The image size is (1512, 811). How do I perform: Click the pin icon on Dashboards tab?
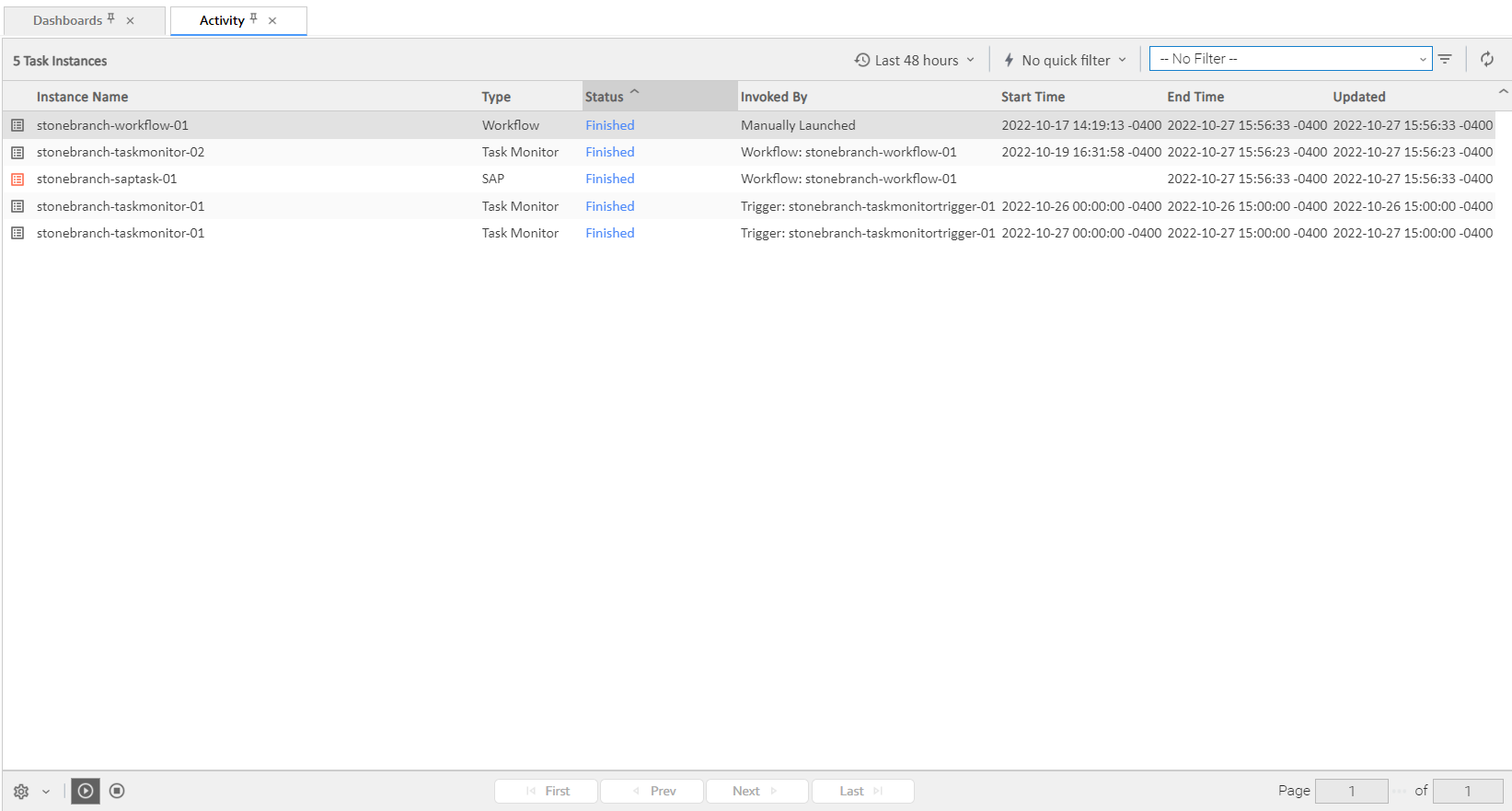pyautogui.click(x=111, y=18)
